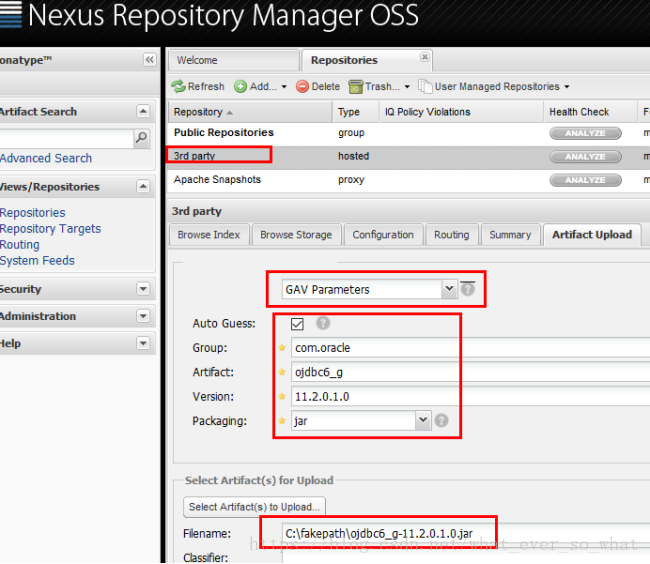Open Routing link in sidebar
This screenshot has height=564, width=650.
pos(19,245)
